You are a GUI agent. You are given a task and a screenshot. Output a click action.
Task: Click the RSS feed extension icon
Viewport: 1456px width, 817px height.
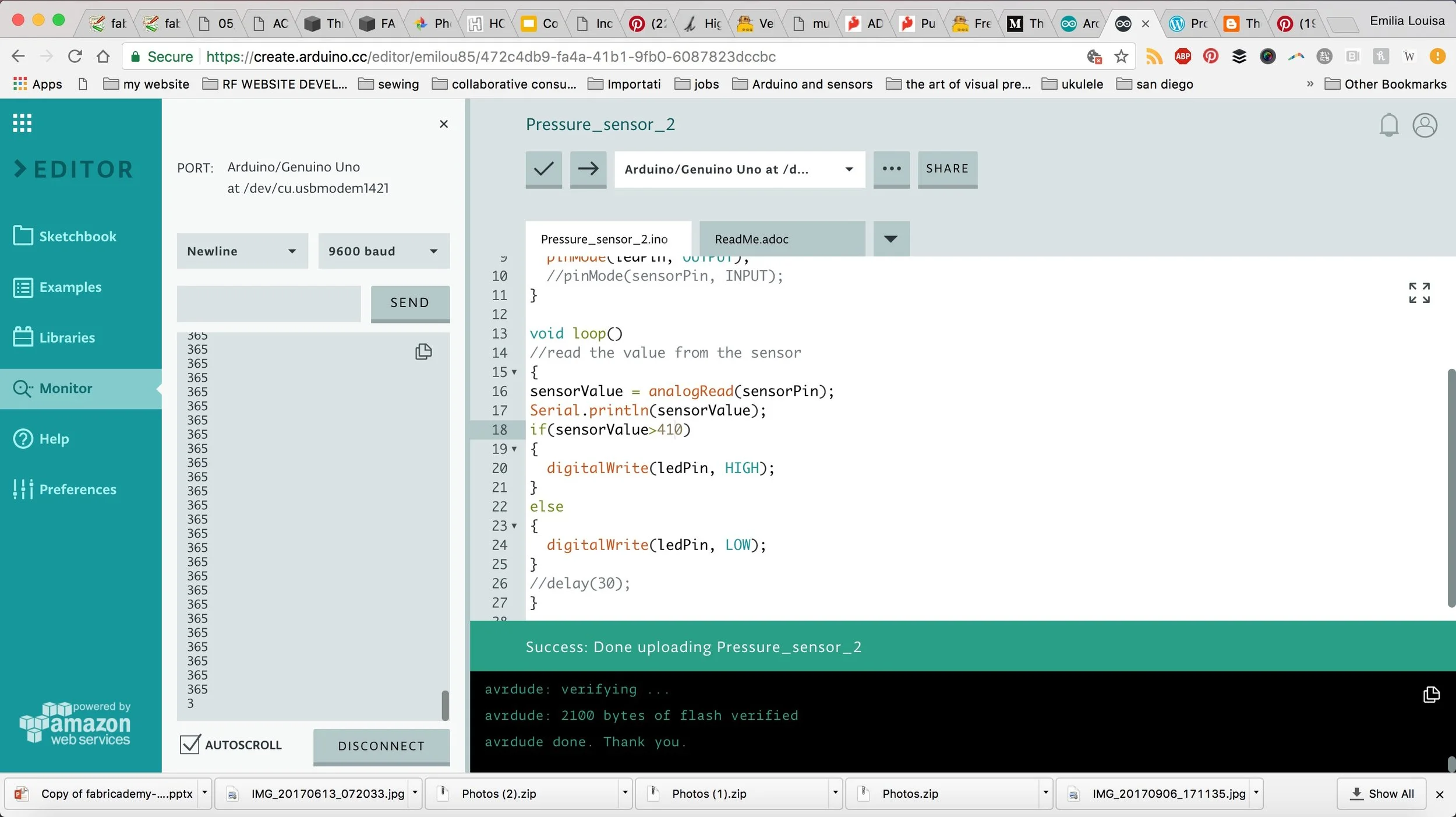click(x=1154, y=57)
